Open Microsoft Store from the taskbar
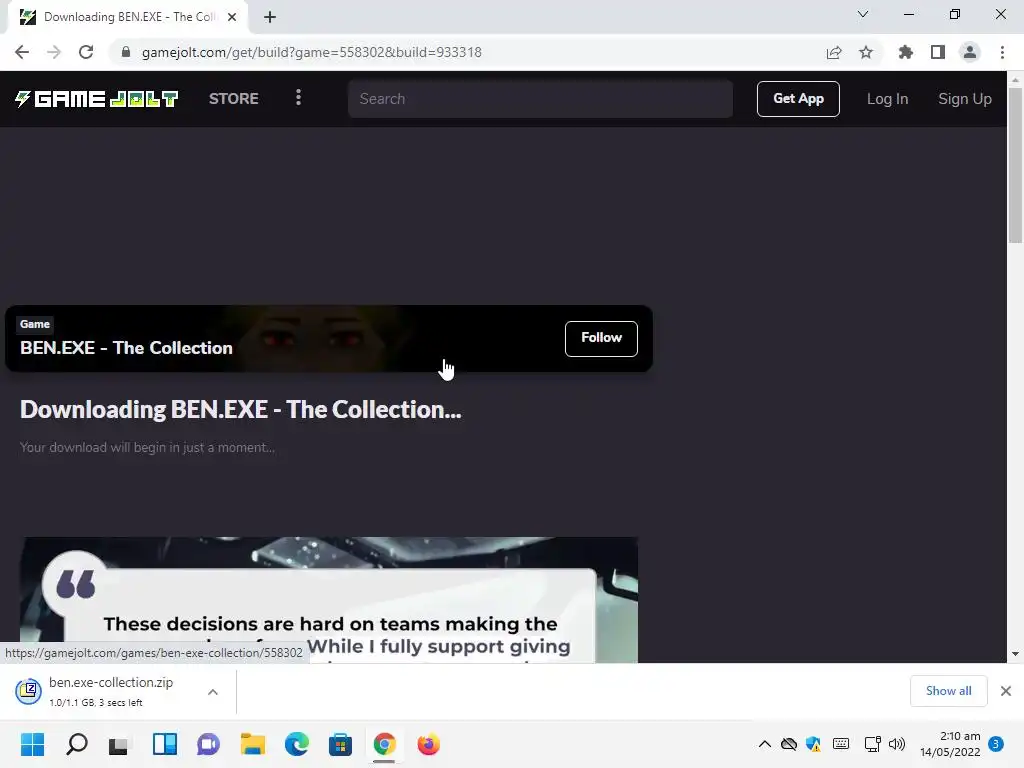Image resolution: width=1024 pixels, height=768 pixels. pyautogui.click(x=340, y=744)
